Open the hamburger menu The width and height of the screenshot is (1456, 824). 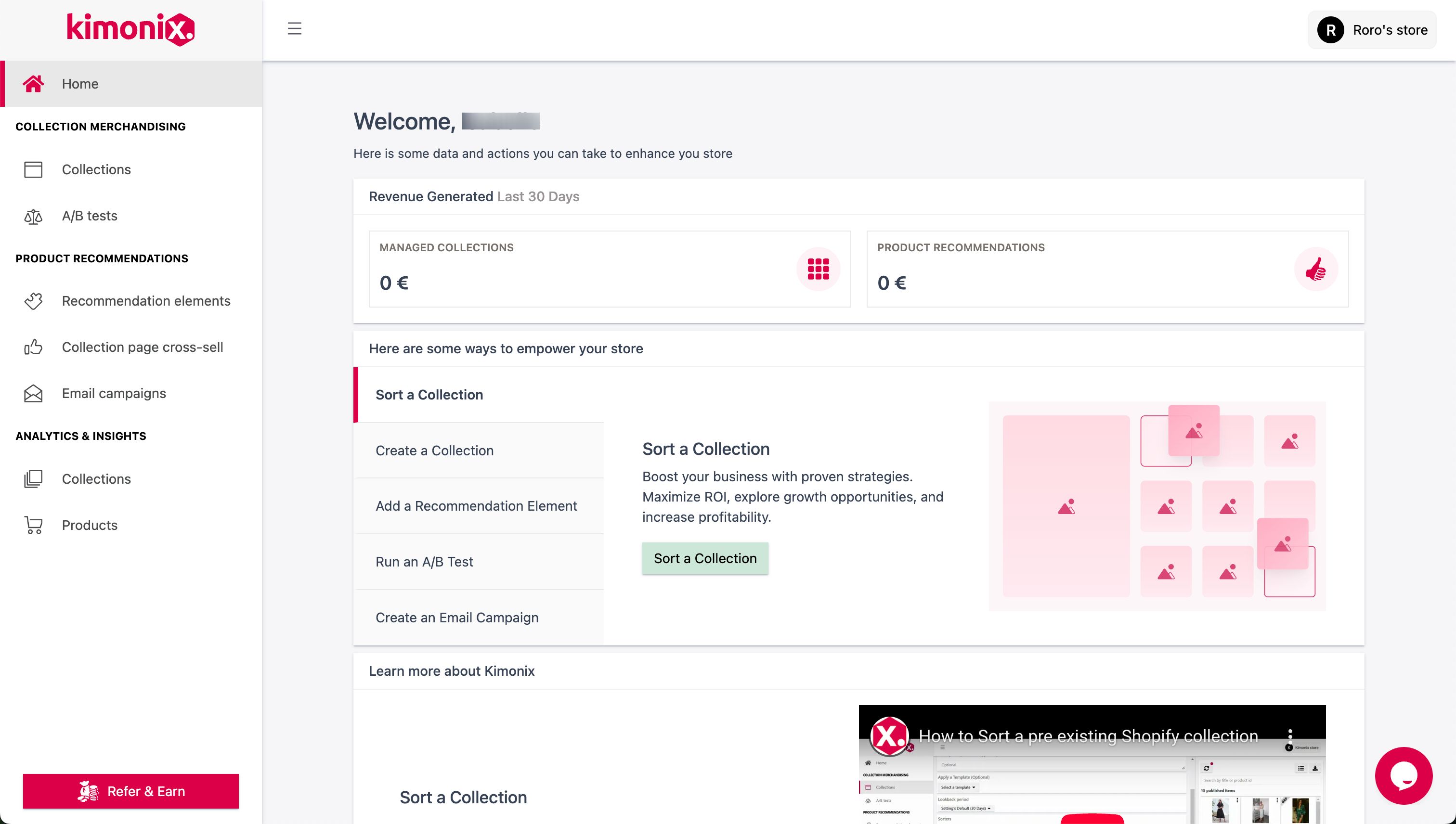point(294,29)
